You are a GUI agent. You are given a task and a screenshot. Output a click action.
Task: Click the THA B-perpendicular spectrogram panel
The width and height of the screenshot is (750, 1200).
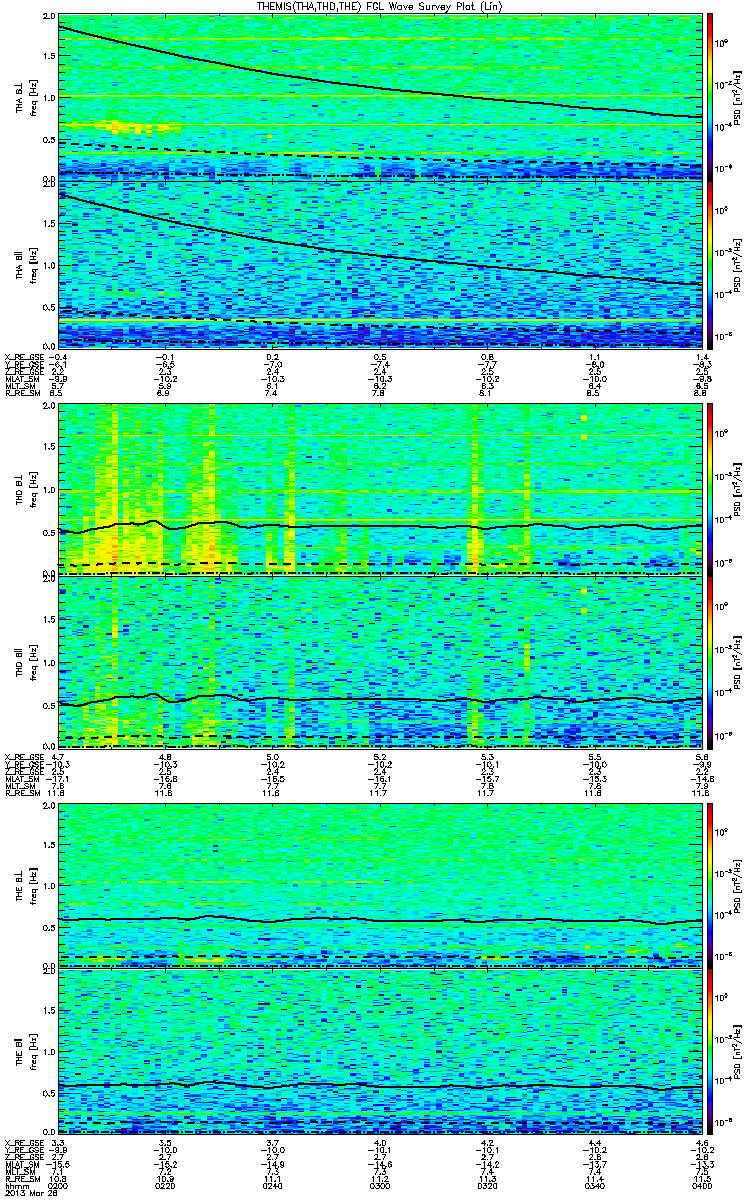point(380,97)
